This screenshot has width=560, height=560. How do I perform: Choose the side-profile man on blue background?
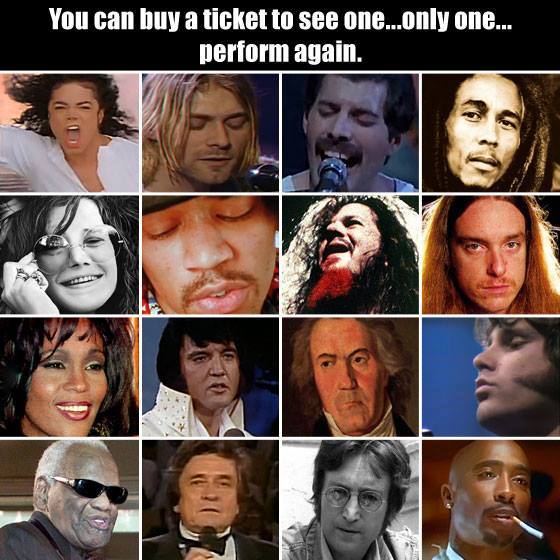(x=491, y=377)
